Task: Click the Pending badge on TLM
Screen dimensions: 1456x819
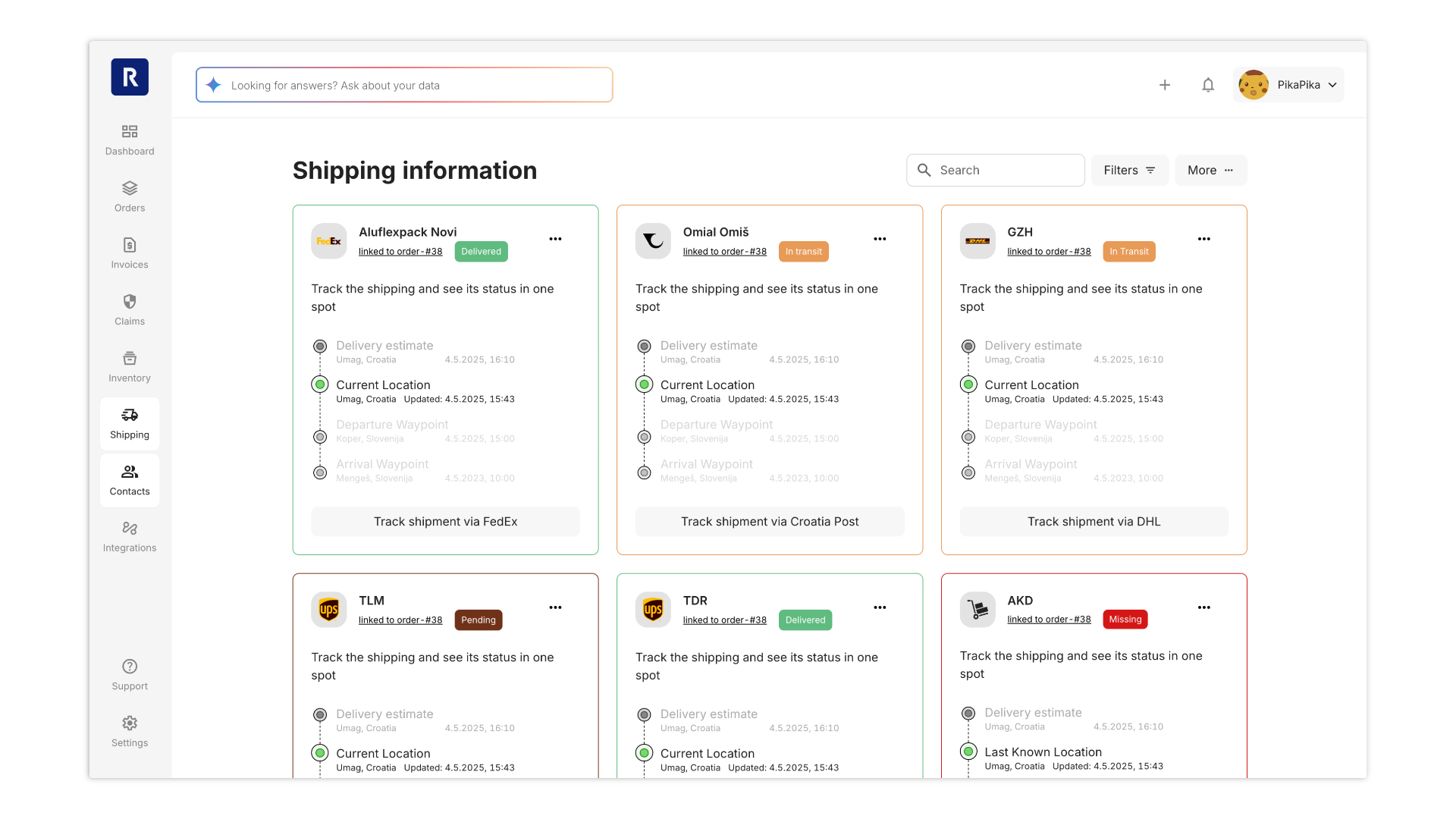Action: point(479,620)
